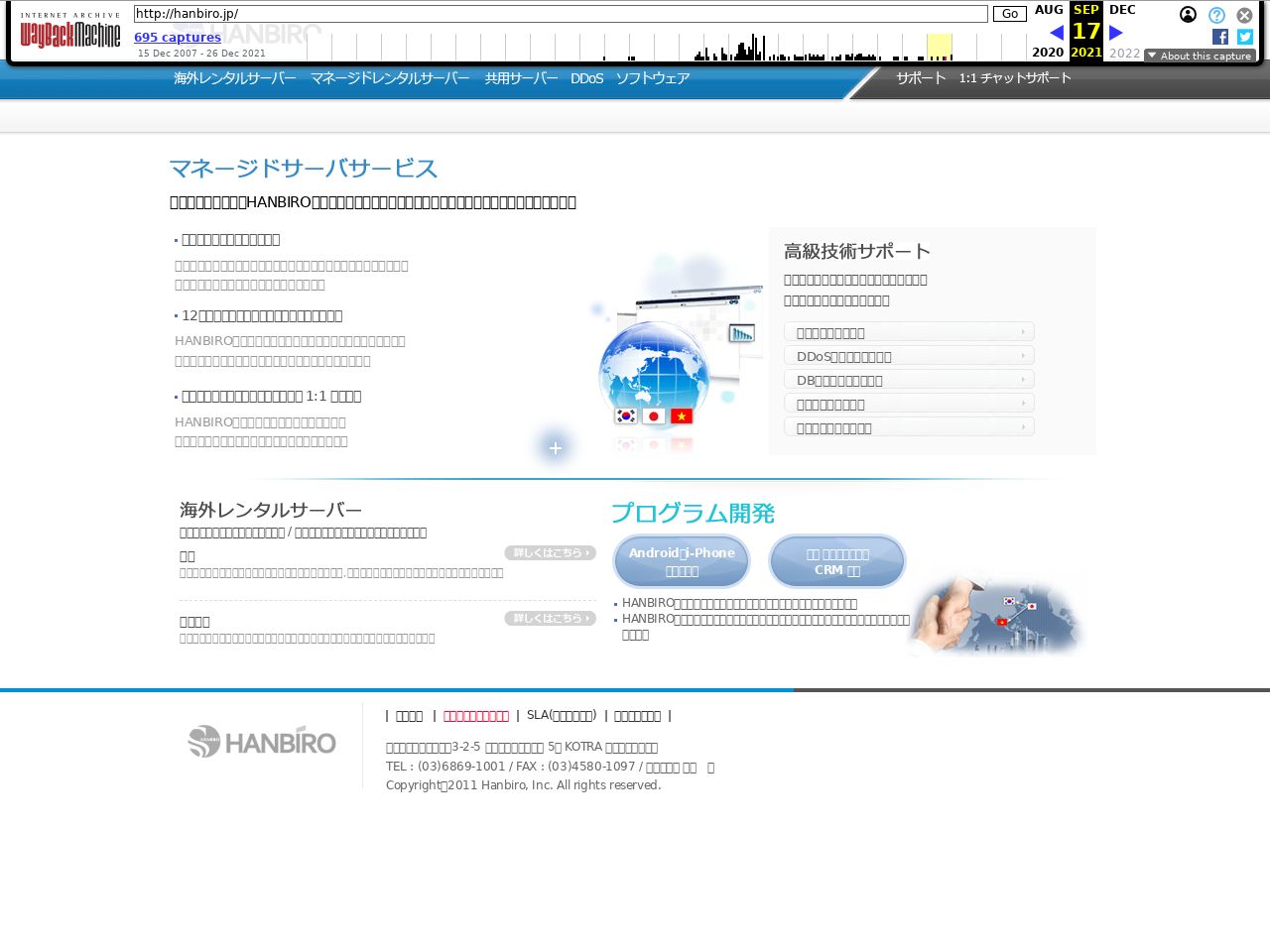Click the 高級技術サポート heading
Screen dimensions: 1270x952
(857, 251)
